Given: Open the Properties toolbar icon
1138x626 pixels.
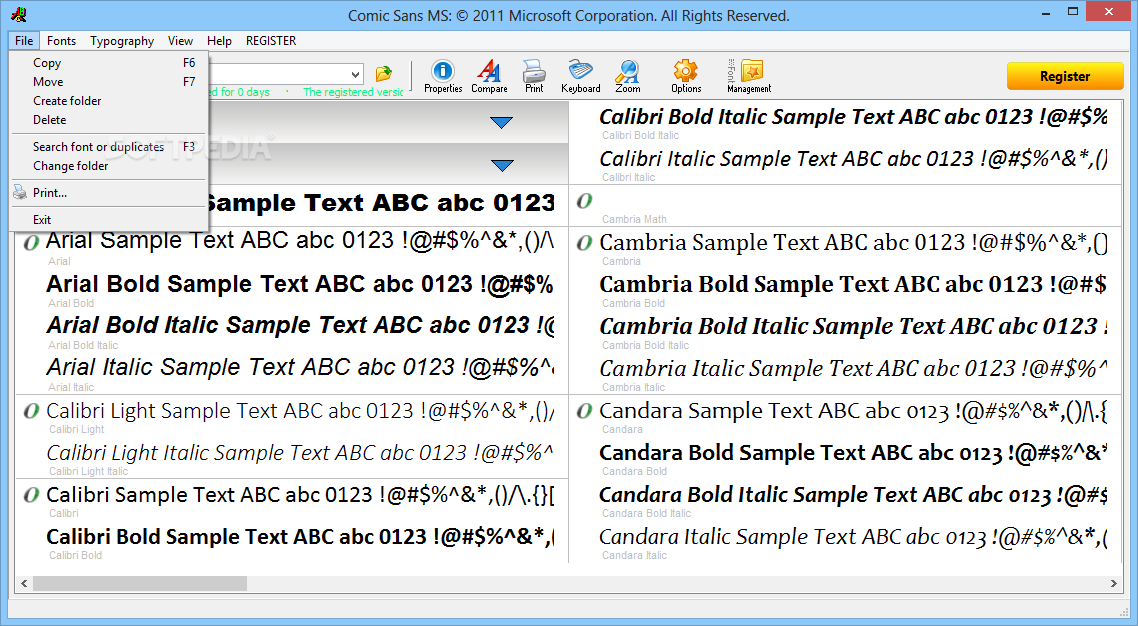Looking at the screenshot, I should (443, 76).
